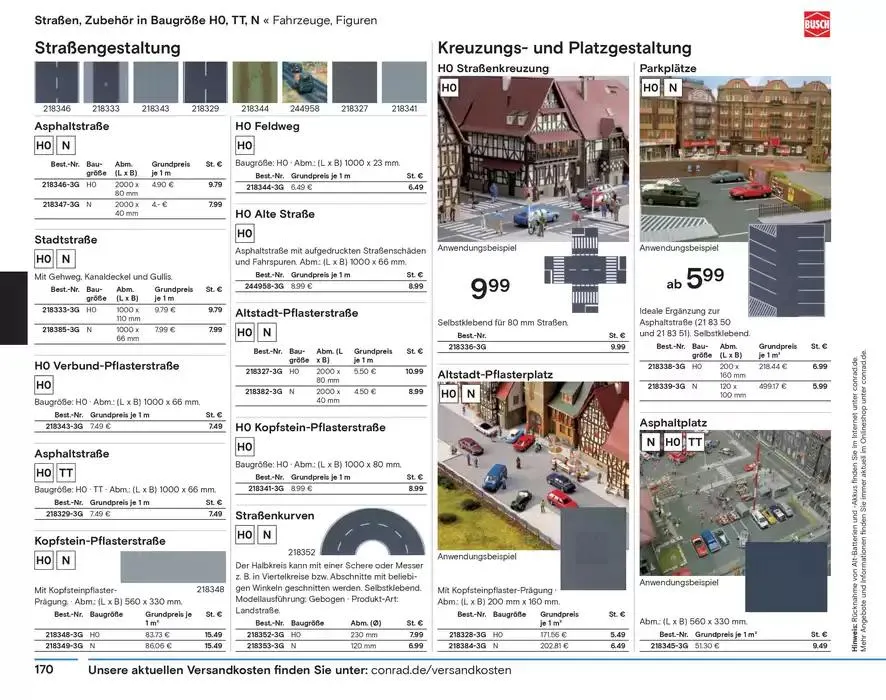This screenshot has height=700, width=886.
Task: Click H0 badge on Straßenkreuzung photo
Action: click(x=449, y=89)
